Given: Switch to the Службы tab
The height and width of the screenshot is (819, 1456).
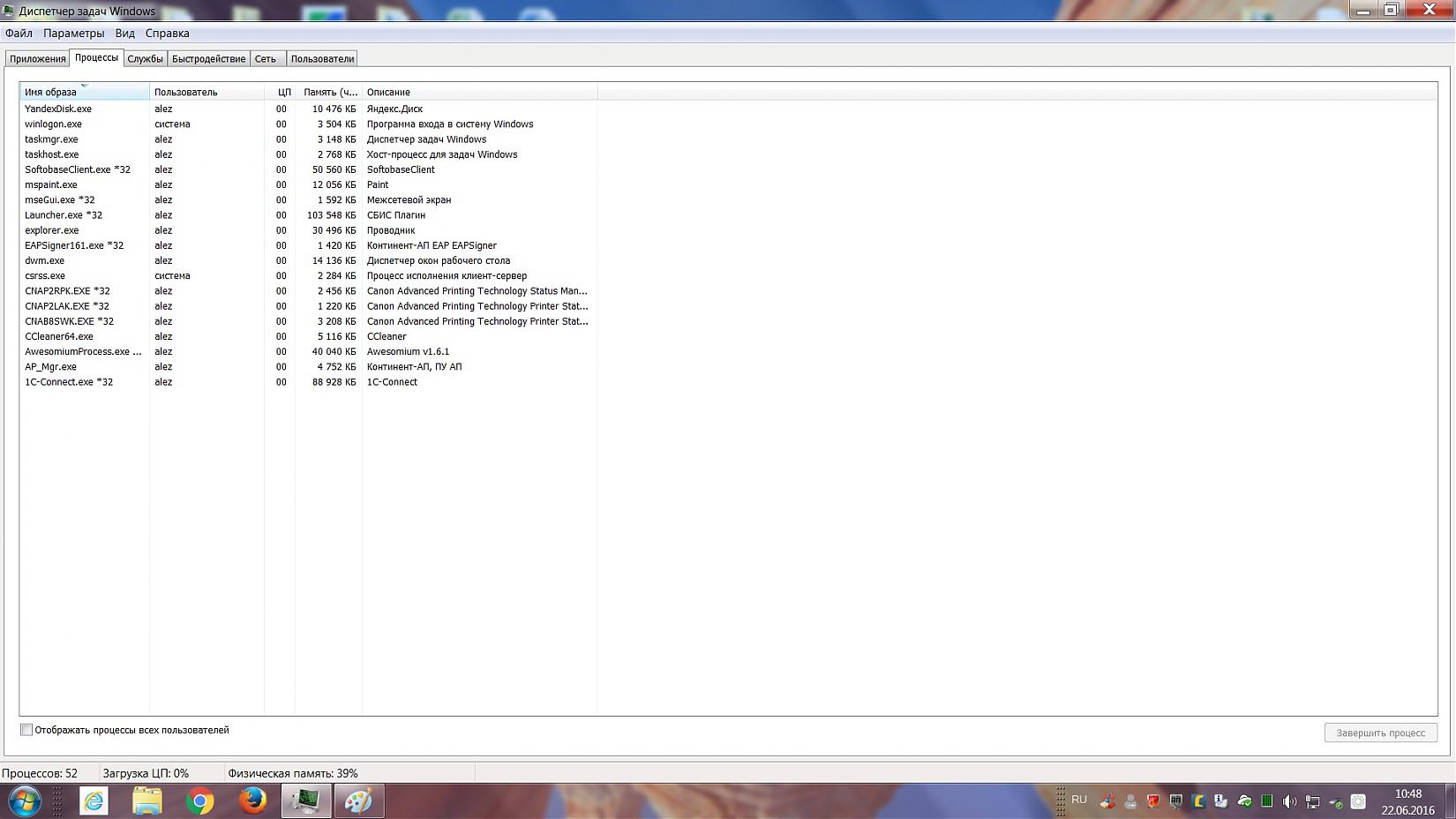Looking at the screenshot, I should point(145,59).
